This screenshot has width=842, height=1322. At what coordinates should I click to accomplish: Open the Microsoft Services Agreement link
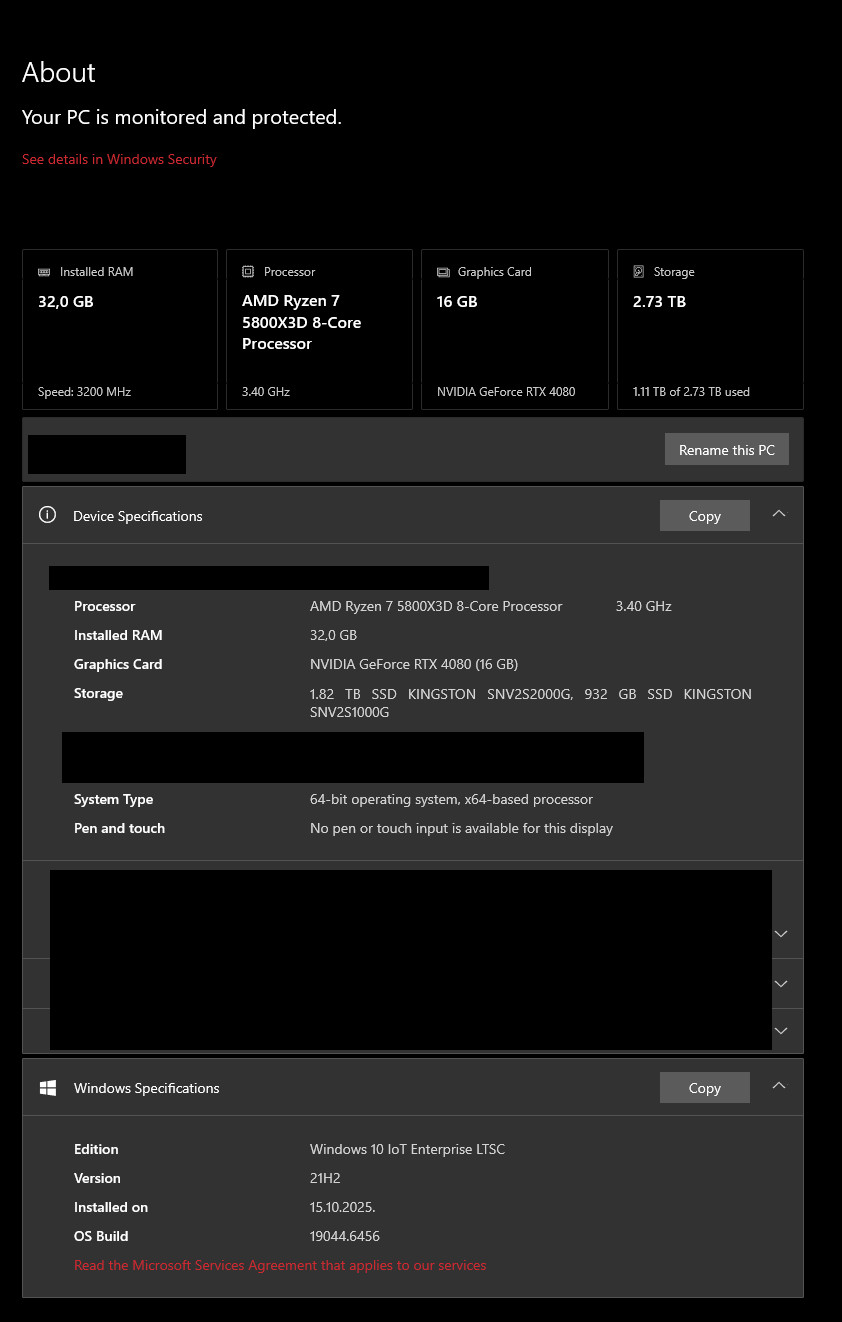pos(280,1265)
